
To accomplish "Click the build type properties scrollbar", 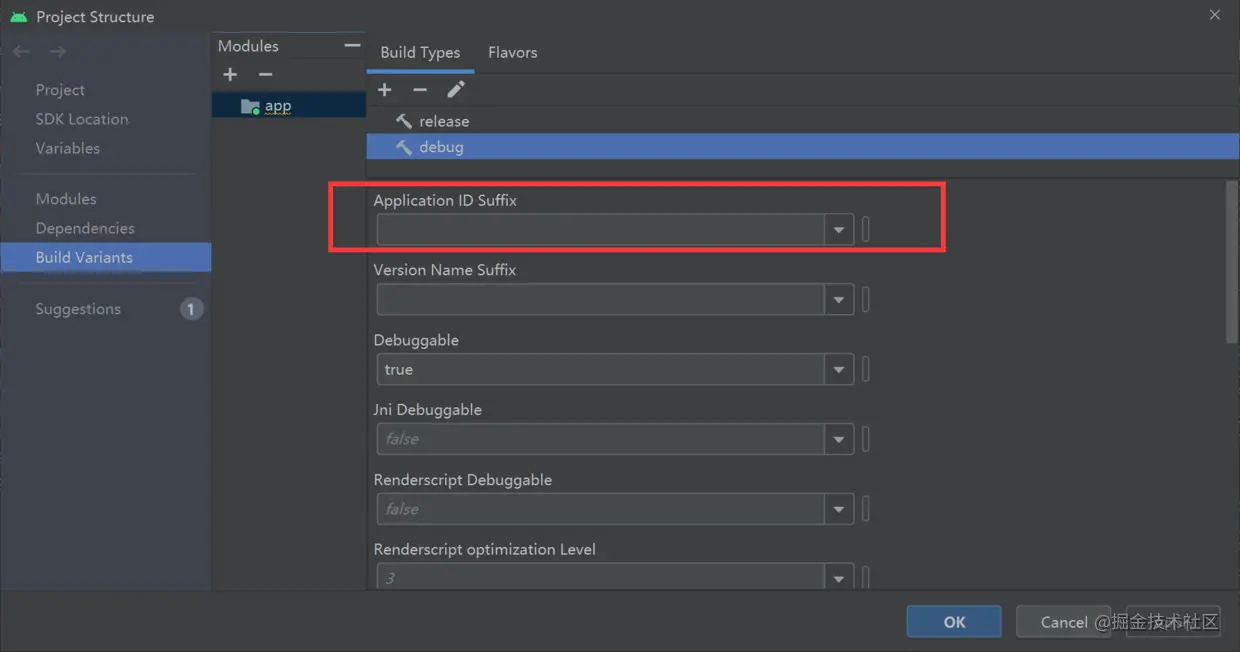I will click(1232, 263).
